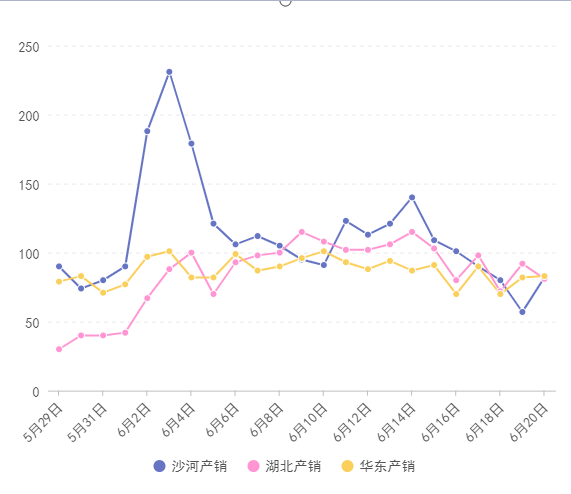This screenshot has height=494, width=571.
Task: Select the lowest pink point at 5月29日
Action: 59,349
